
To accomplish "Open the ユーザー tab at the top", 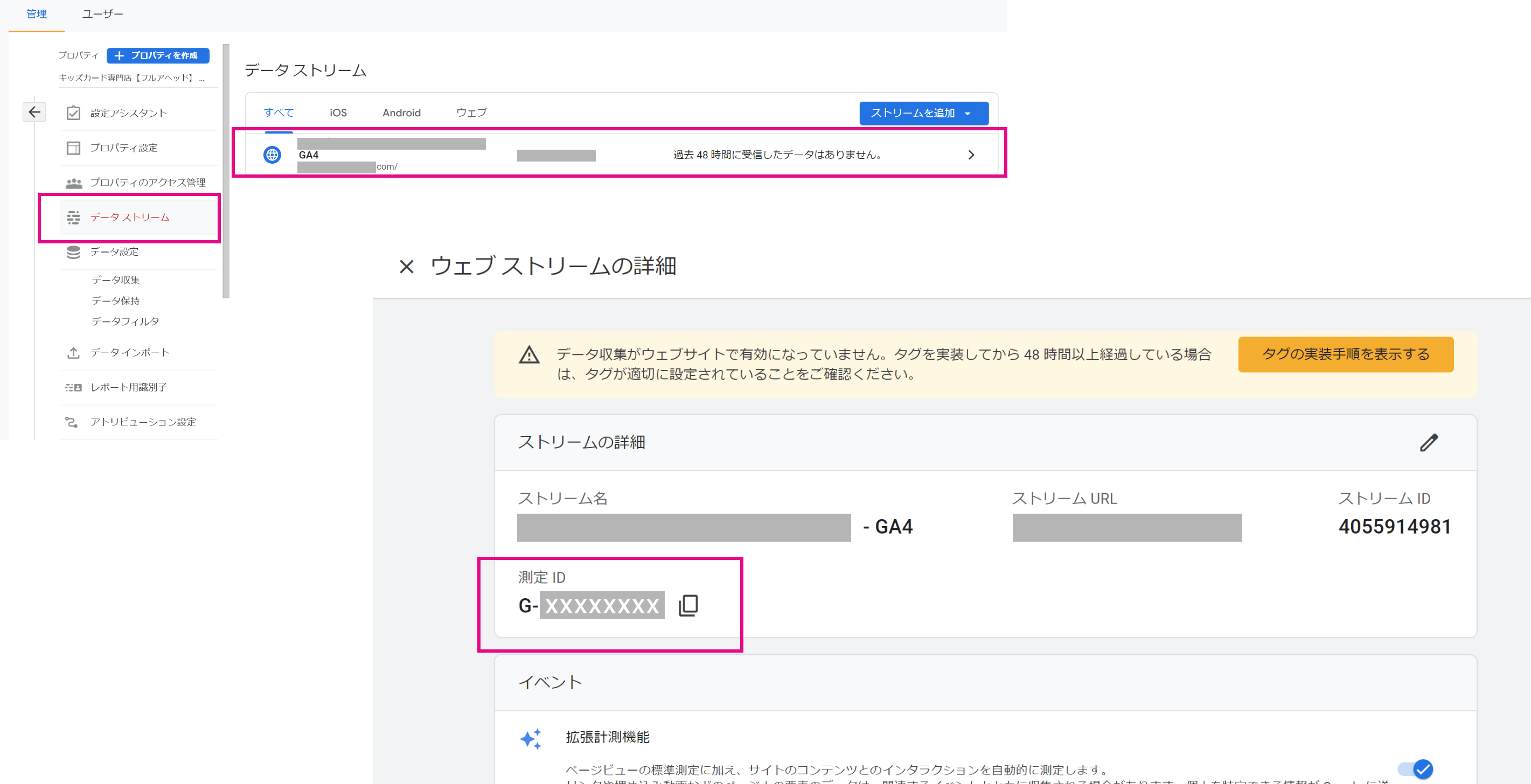I will 102,13.
